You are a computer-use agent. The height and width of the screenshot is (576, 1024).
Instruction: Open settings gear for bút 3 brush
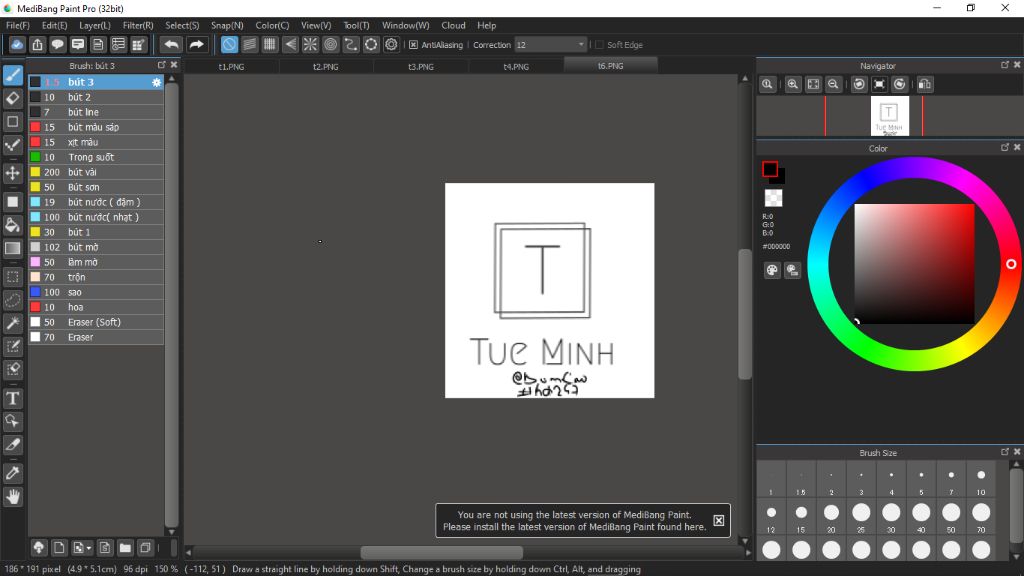click(x=156, y=82)
